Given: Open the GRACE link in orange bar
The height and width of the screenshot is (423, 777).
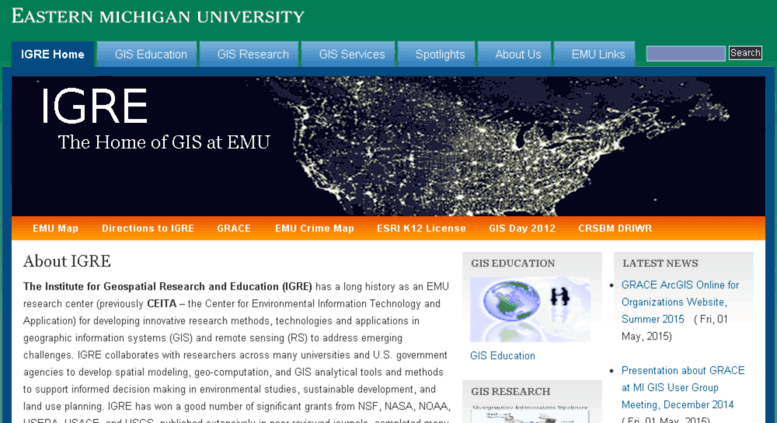Looking at the screenshot, I should [x=234, y=228].
